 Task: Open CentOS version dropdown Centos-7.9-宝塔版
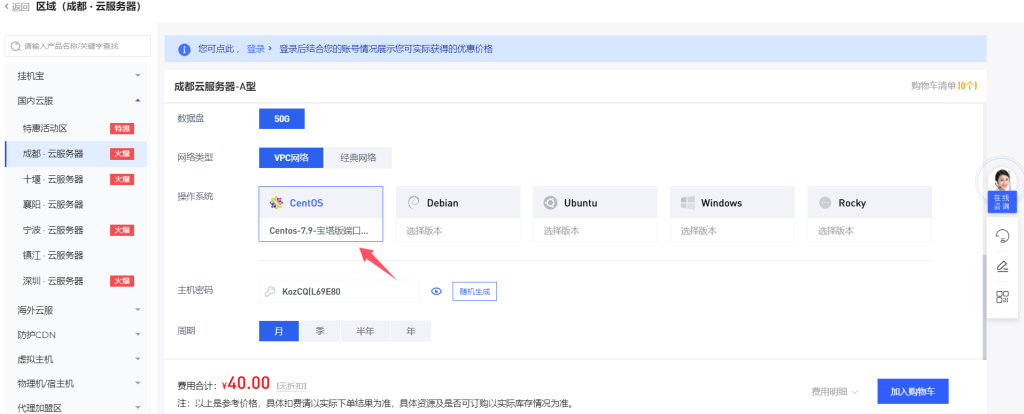[321, 231]
